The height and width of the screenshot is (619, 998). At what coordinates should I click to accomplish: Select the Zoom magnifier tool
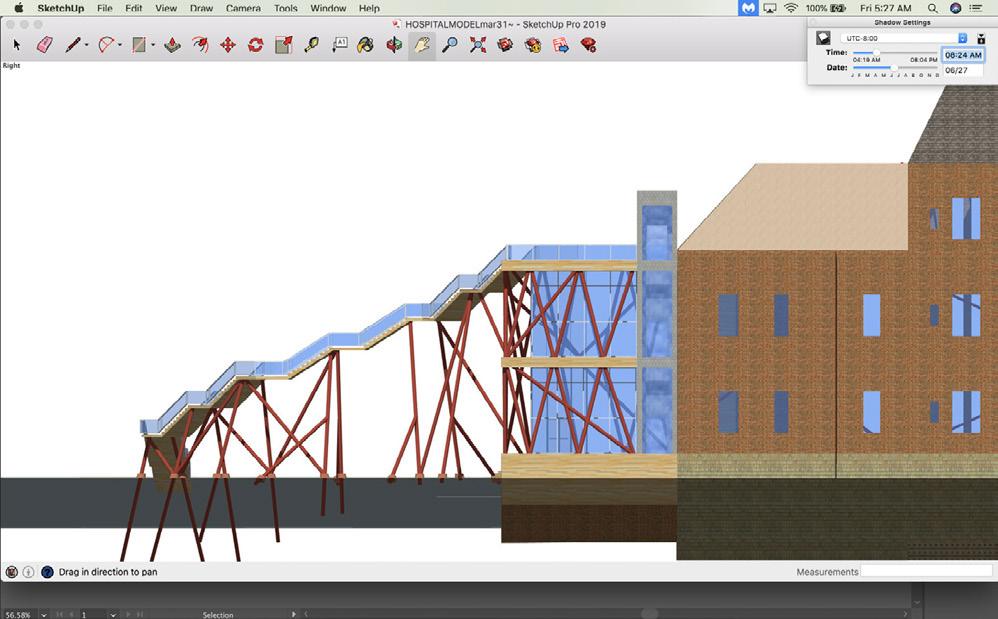coord(450,45)
